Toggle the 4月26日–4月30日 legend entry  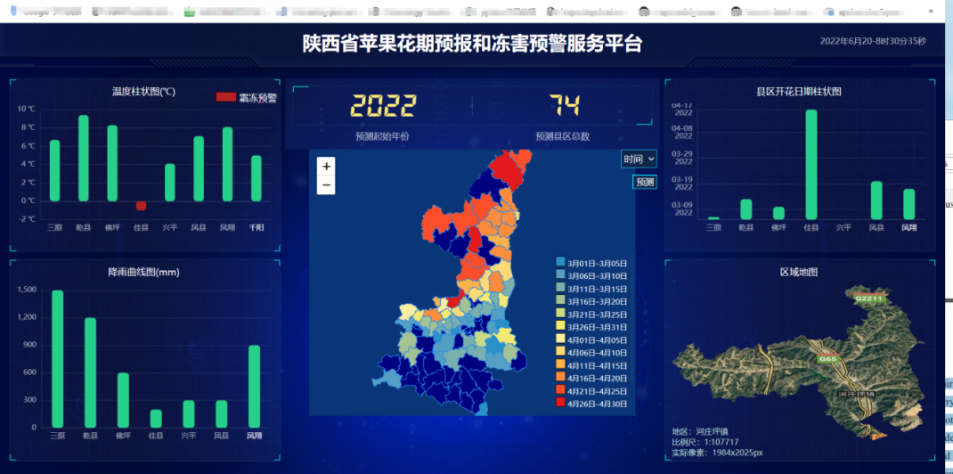(590, 404)
